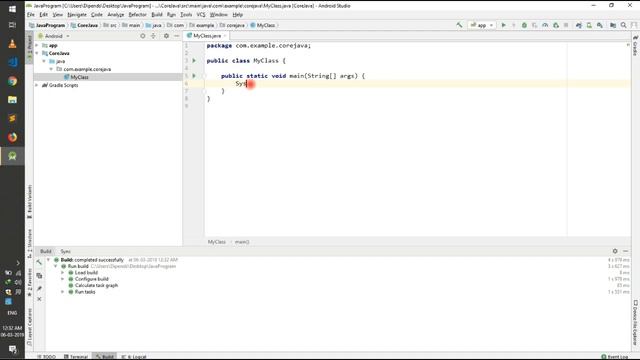Expand the Load build node

click(63, 273)
